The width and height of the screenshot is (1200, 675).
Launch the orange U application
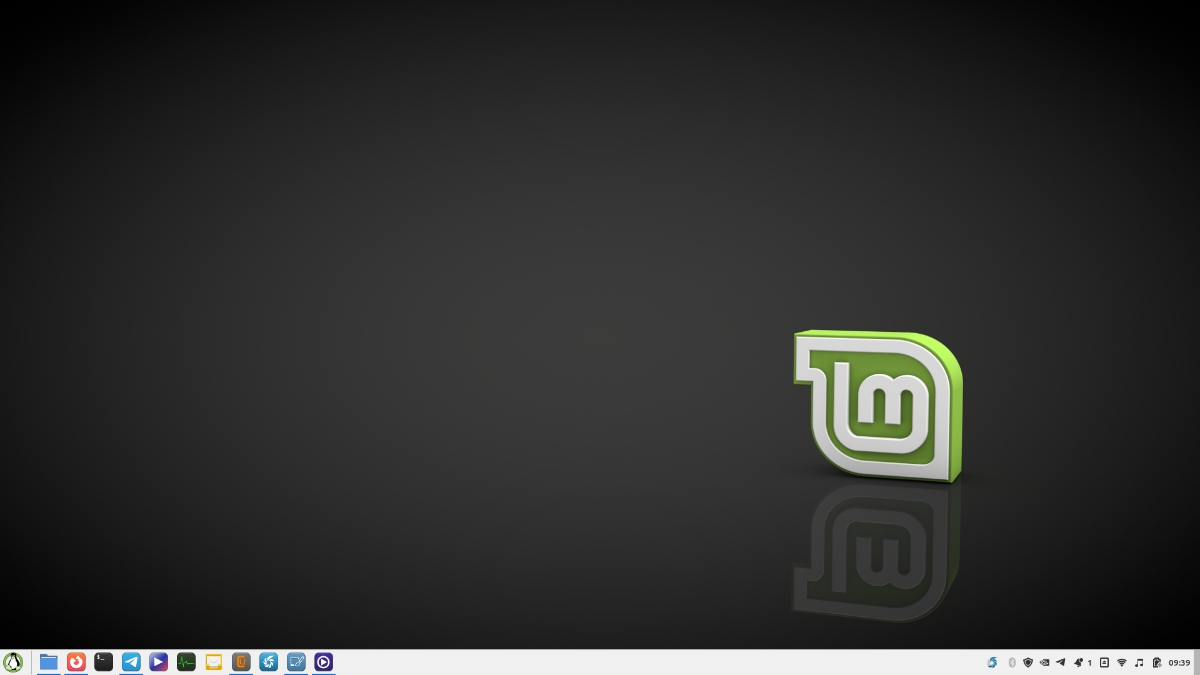(241, 661)
